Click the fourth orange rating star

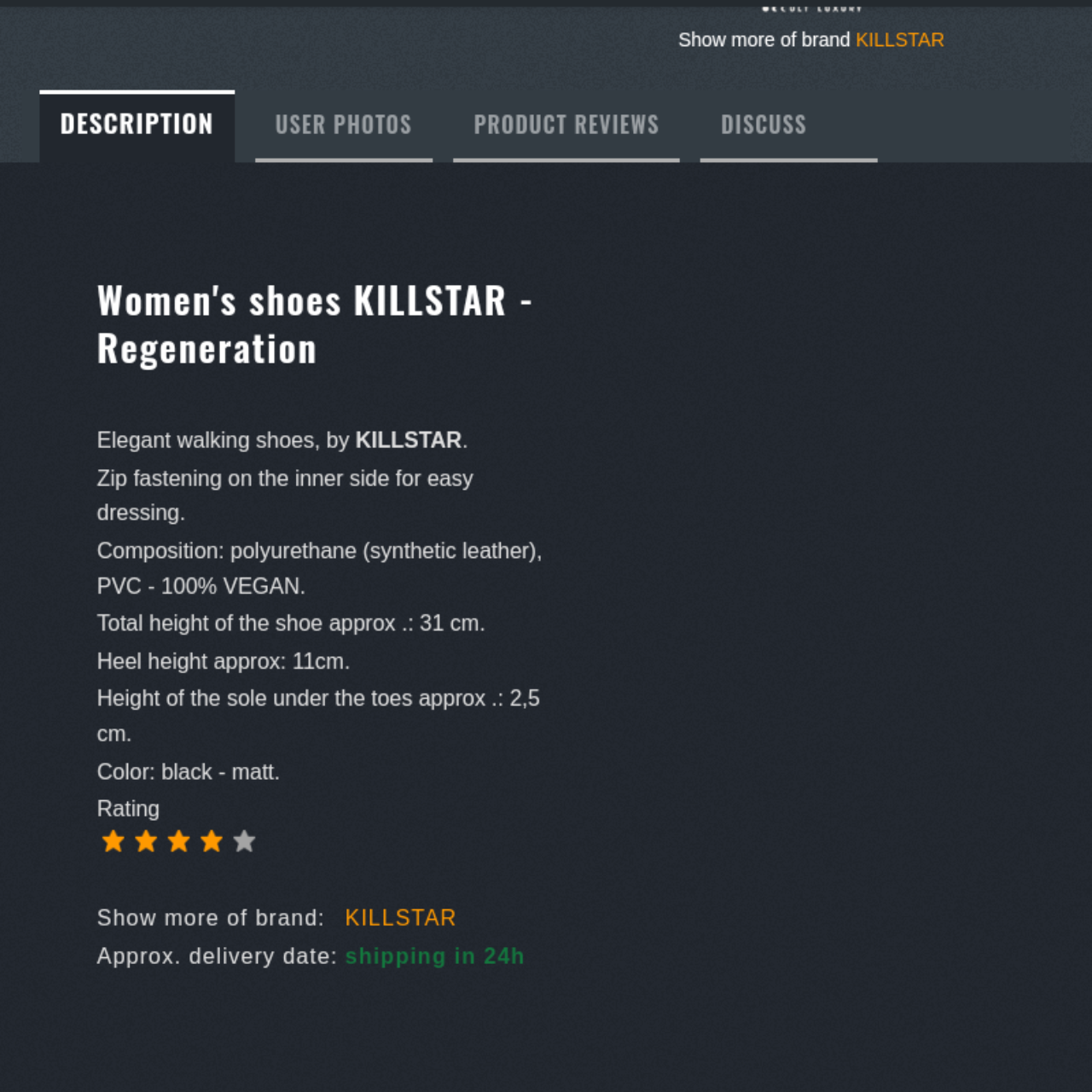click(x=212, y=842)
